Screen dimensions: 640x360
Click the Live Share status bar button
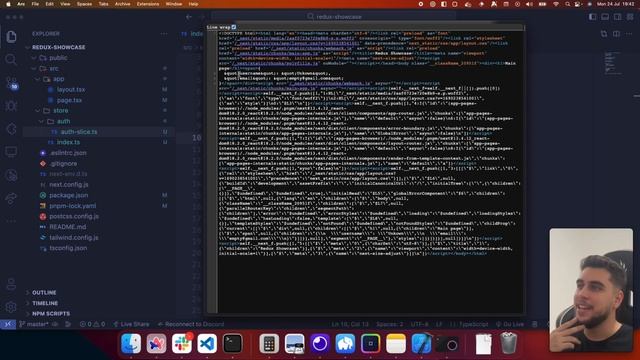(131, 324)
